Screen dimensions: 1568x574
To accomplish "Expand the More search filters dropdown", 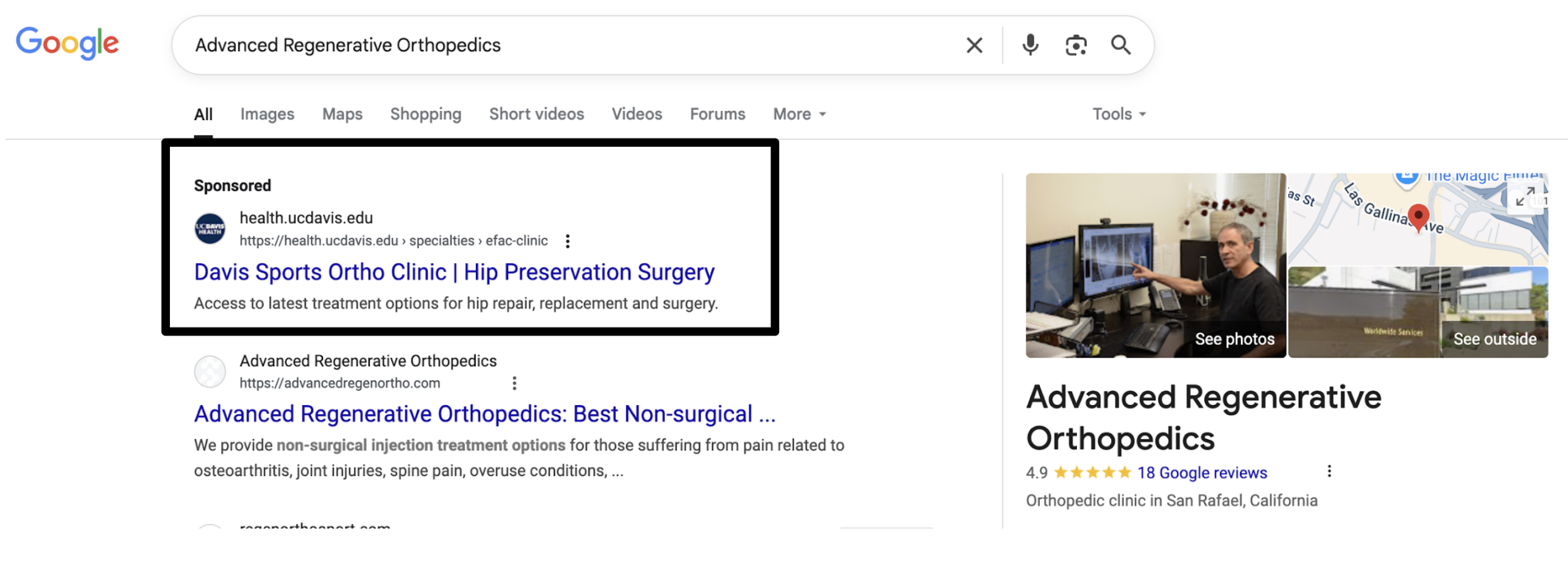I will pyautogui.click(x=799, y=114).
